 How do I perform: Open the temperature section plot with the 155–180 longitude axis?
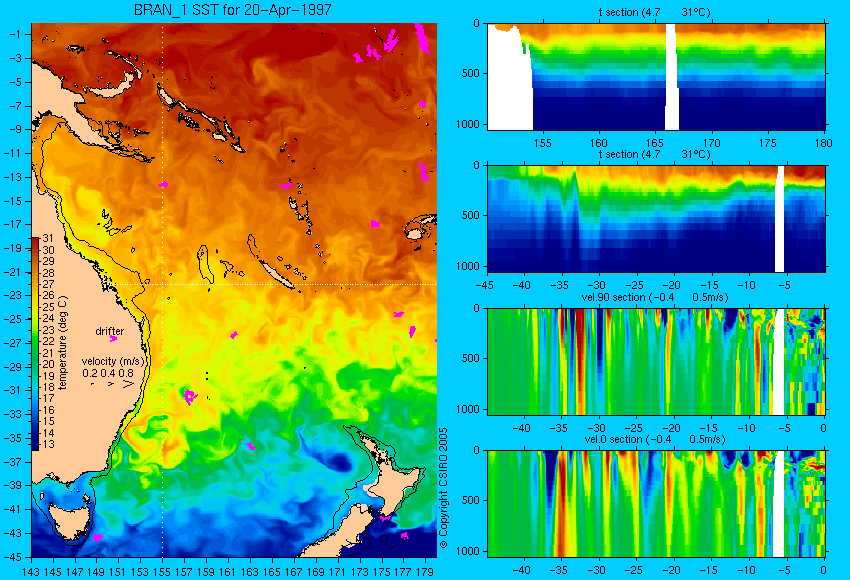point(656,76)
